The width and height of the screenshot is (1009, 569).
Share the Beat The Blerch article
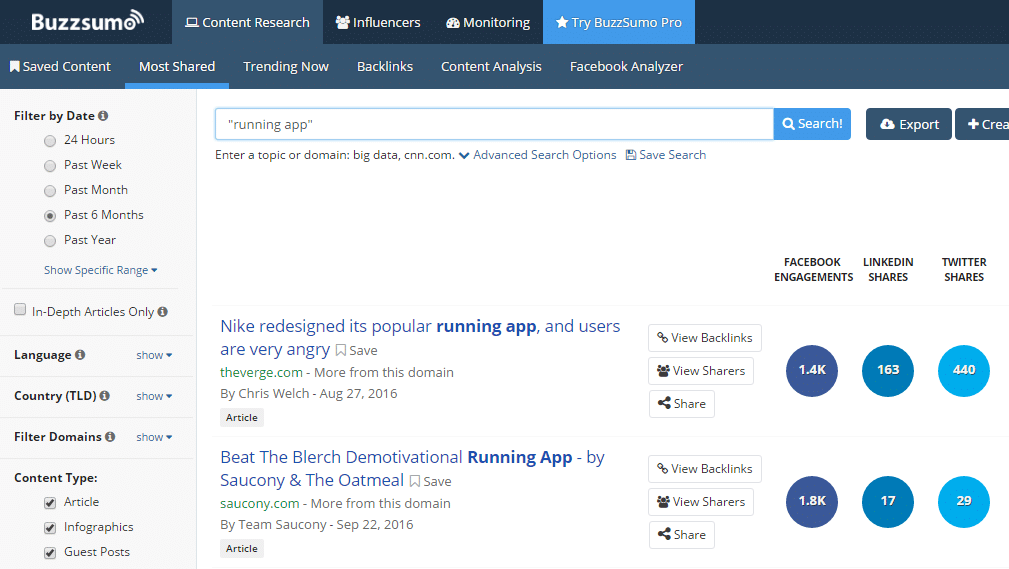click(x=681, y=534)
